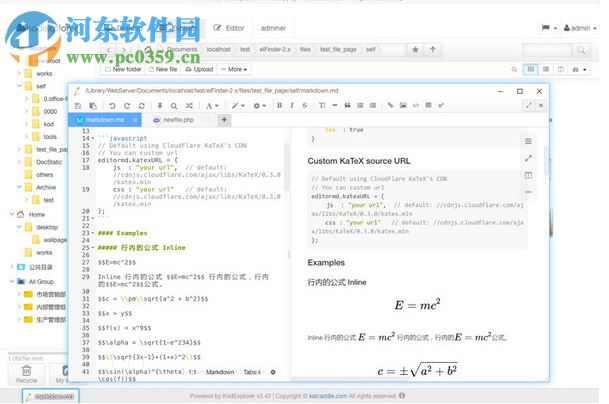Click the refresh icon in editor toolbar
The image size is (609, 404).
pos(142,106)
